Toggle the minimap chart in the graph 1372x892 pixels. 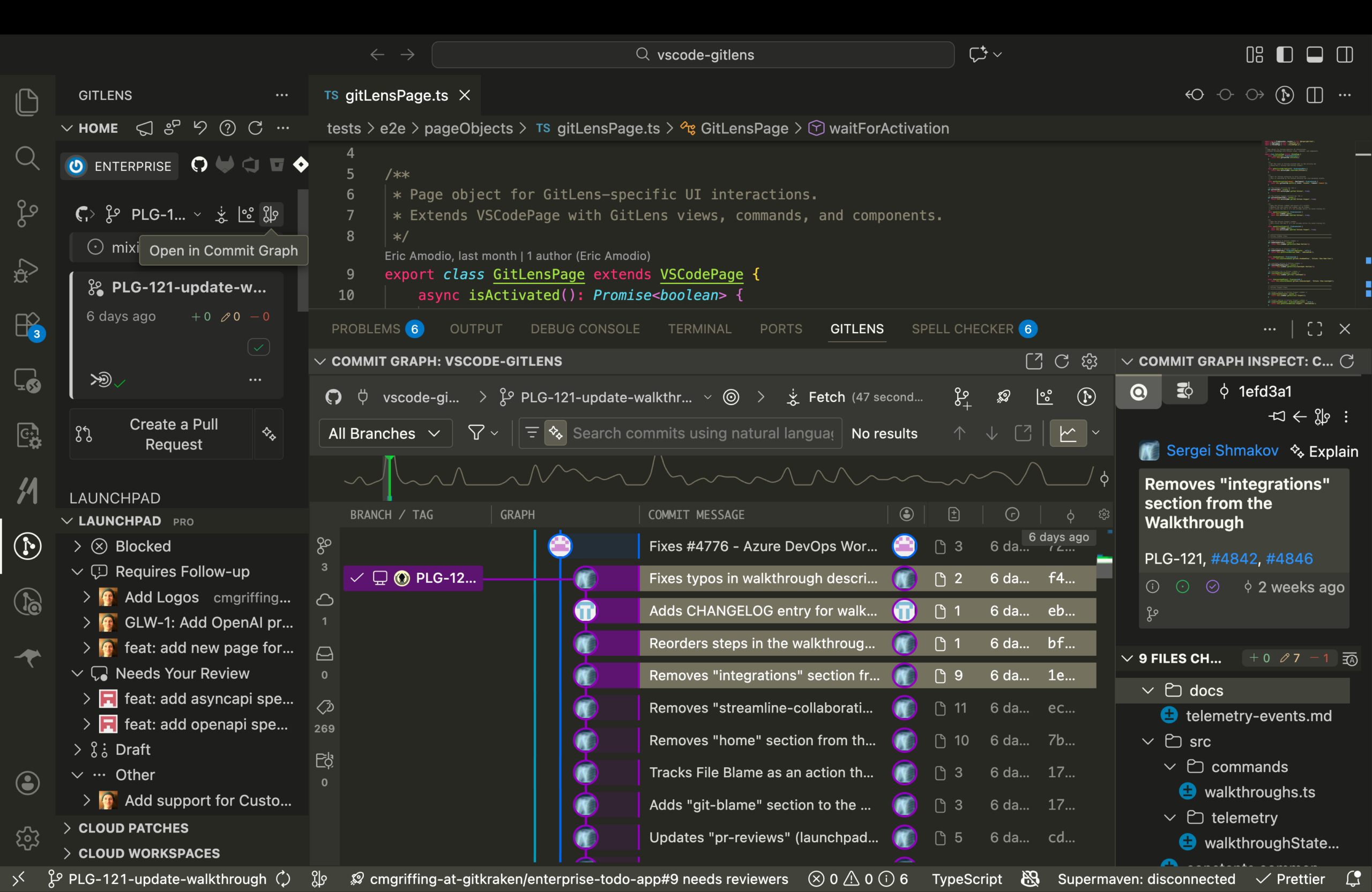[1068, 433]
